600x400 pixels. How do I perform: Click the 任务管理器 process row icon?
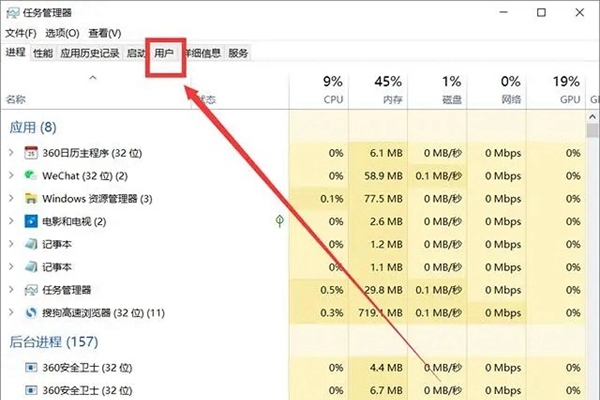pyautogui.click(x=31, y=290)
